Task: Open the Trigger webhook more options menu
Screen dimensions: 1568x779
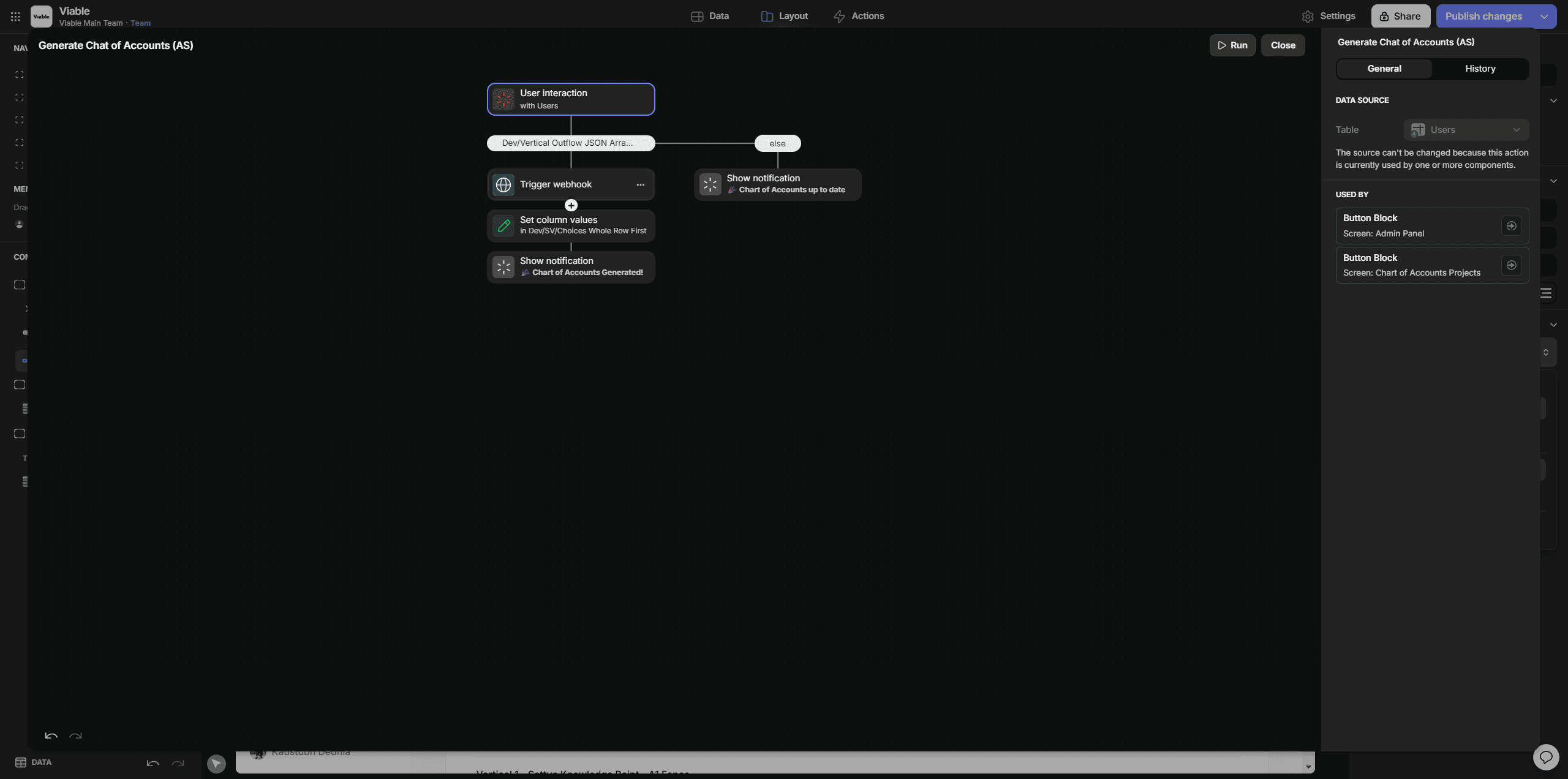Action: (x=640, y=185)
